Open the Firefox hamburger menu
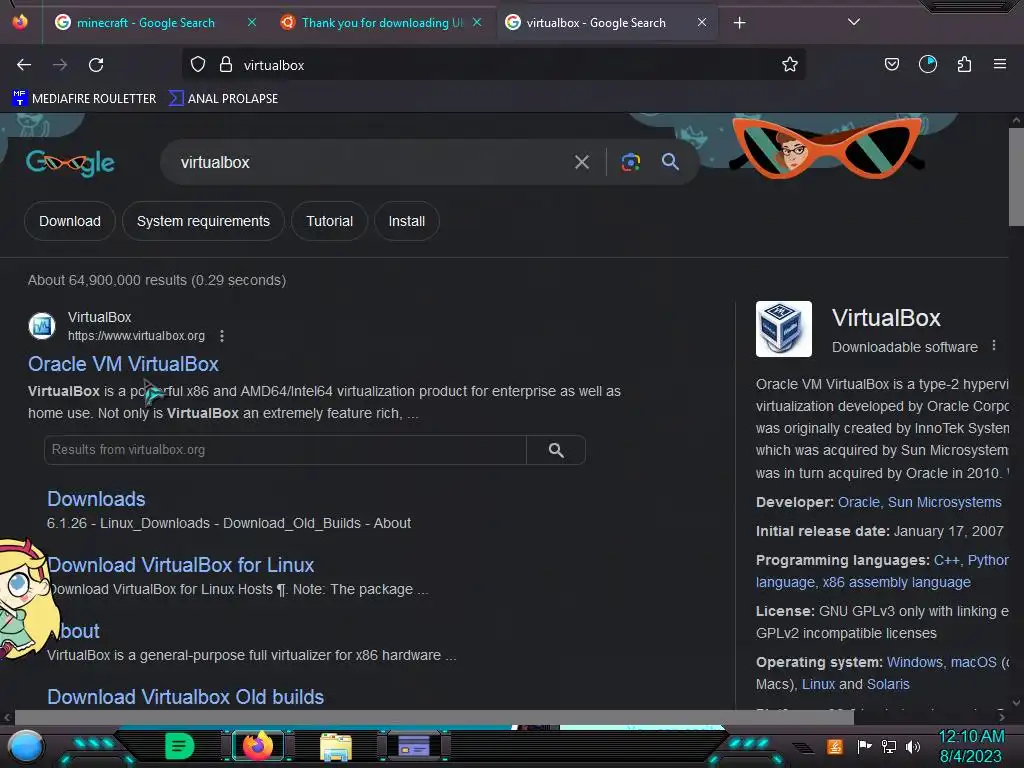The height and width of the screenshot is (768, 1024). [x=1000, y=65]
